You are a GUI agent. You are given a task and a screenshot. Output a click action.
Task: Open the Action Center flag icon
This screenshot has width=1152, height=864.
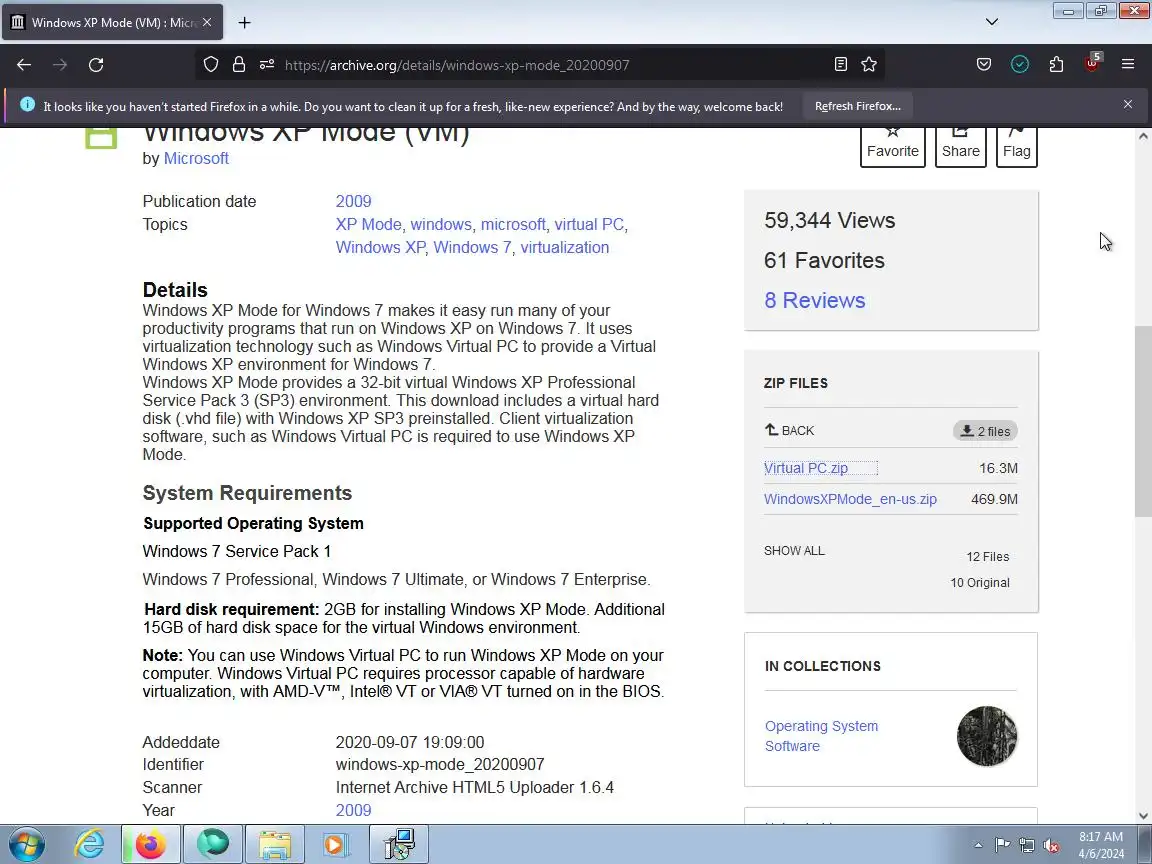point(1002,845)
